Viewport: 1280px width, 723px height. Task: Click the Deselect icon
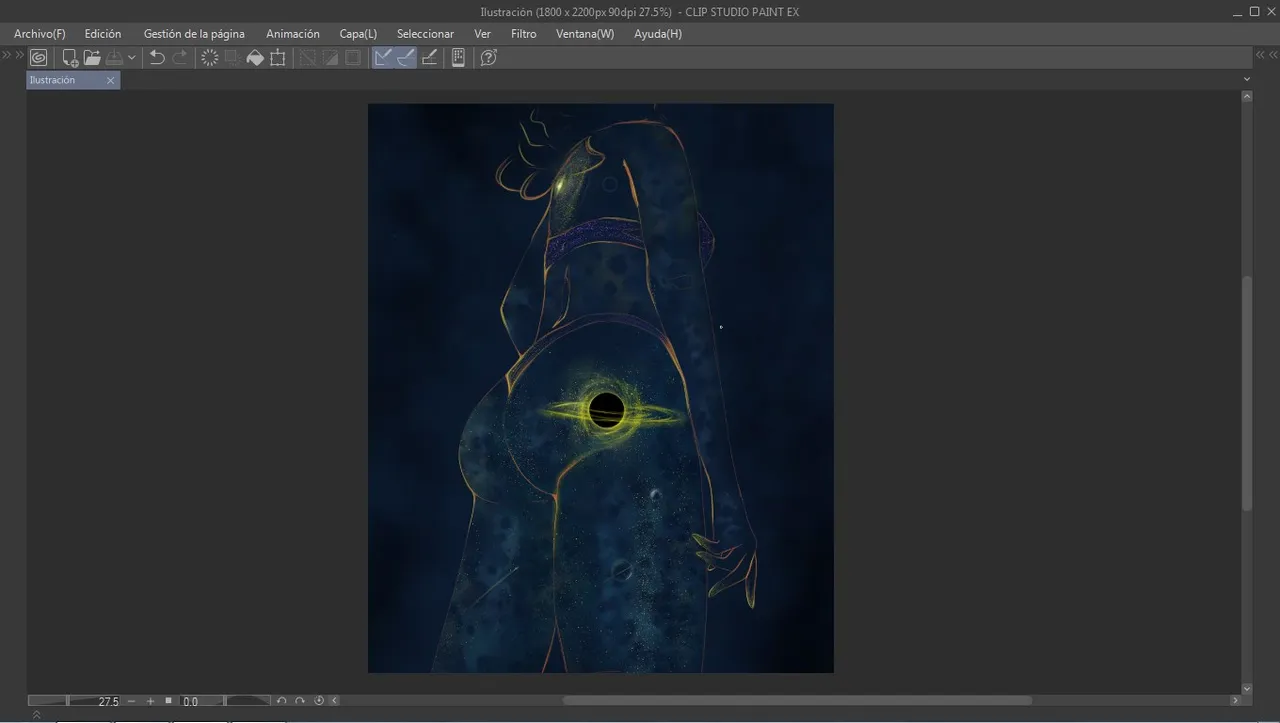point(308,58)
